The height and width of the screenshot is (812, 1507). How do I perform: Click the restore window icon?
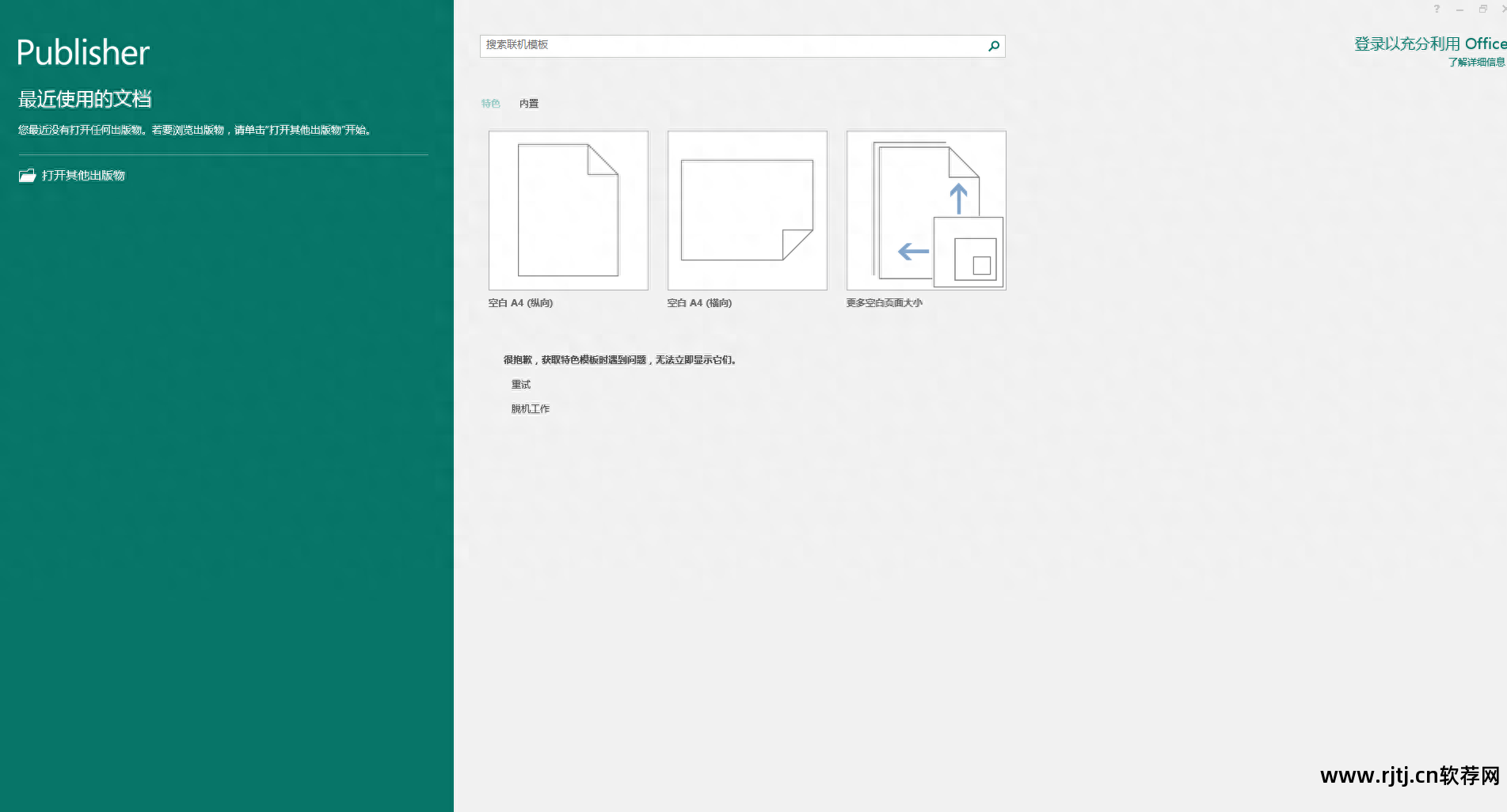click(1482, 9)
